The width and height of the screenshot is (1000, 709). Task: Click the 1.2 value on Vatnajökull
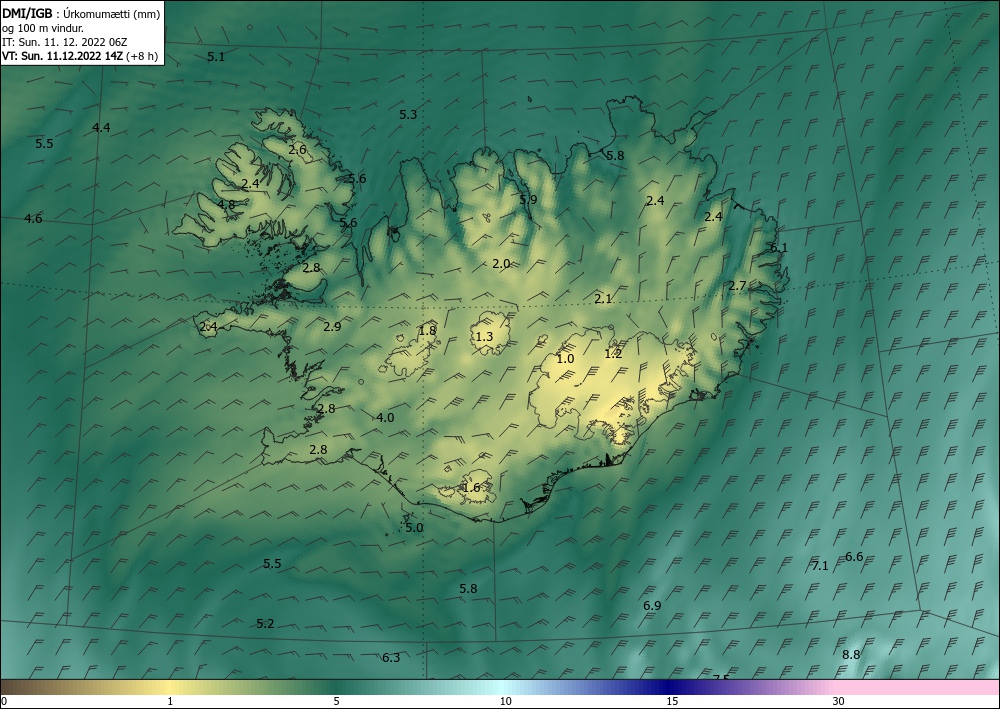point(614,353)
